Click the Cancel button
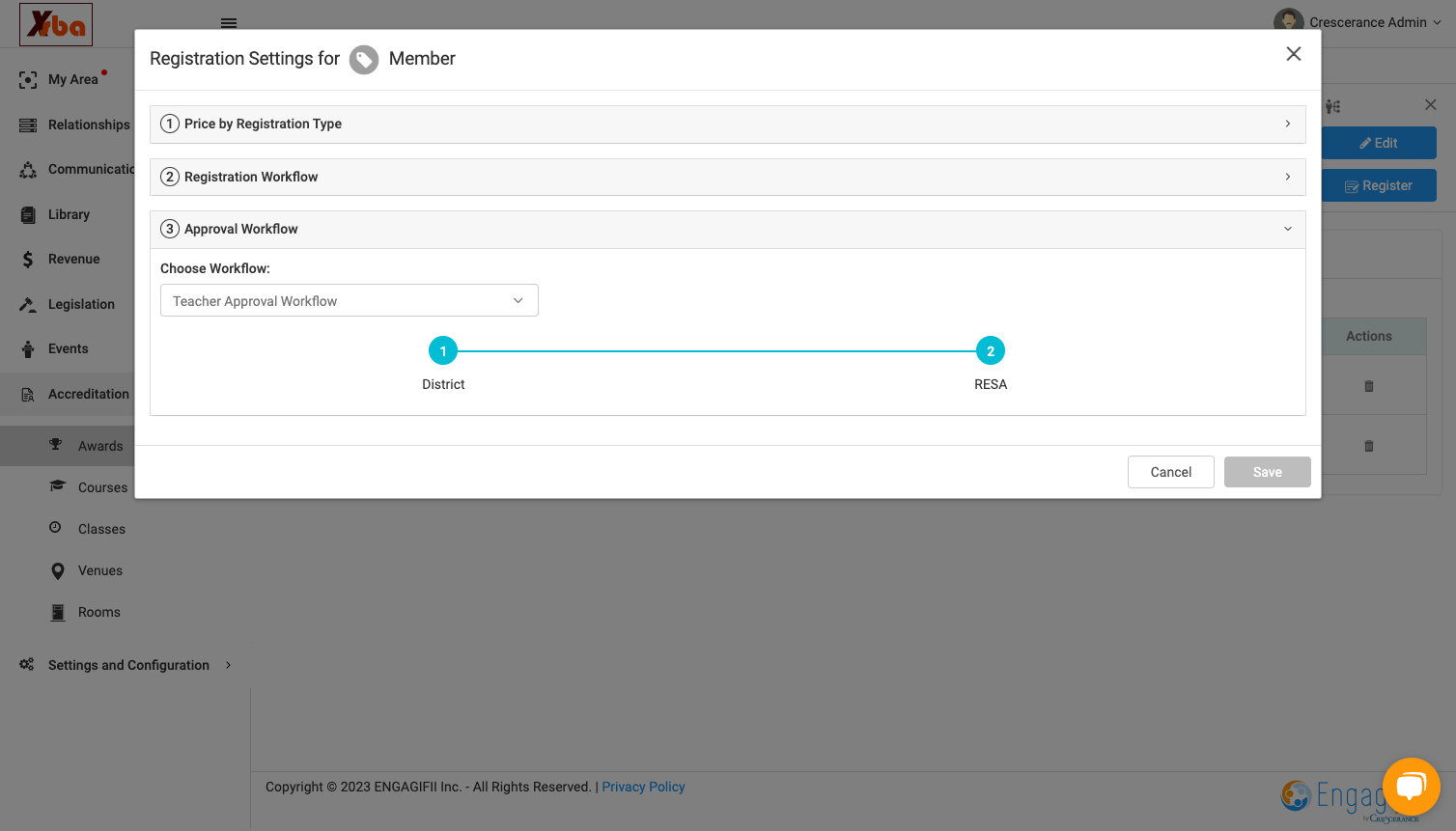 point(1171,472)
